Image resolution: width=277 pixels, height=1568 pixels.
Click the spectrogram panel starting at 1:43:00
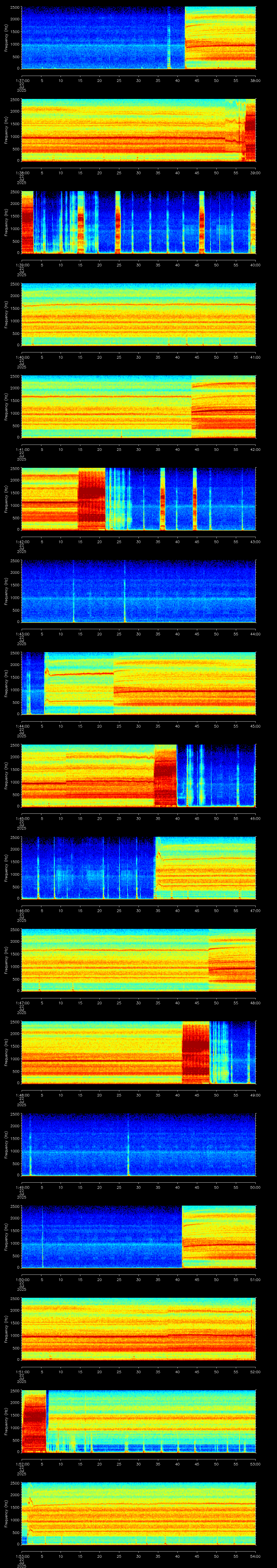point(138,591)
